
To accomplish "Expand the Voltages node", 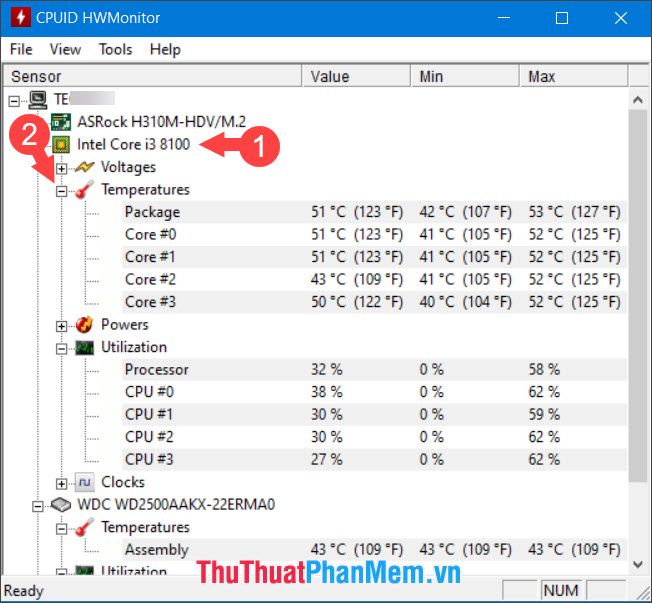I will tap(62, 168).
